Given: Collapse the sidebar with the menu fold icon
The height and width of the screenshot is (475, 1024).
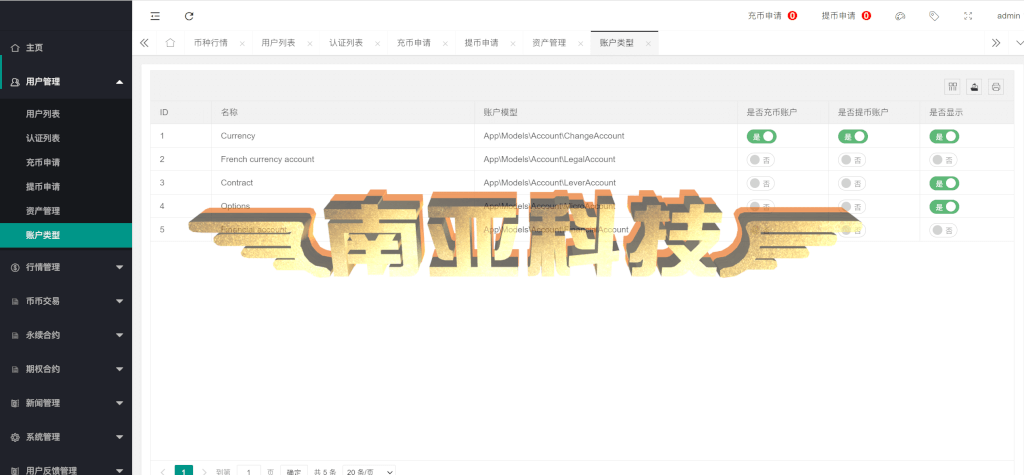Looking at the screenshot, I should pyautogui.click(x=155, y=16).
